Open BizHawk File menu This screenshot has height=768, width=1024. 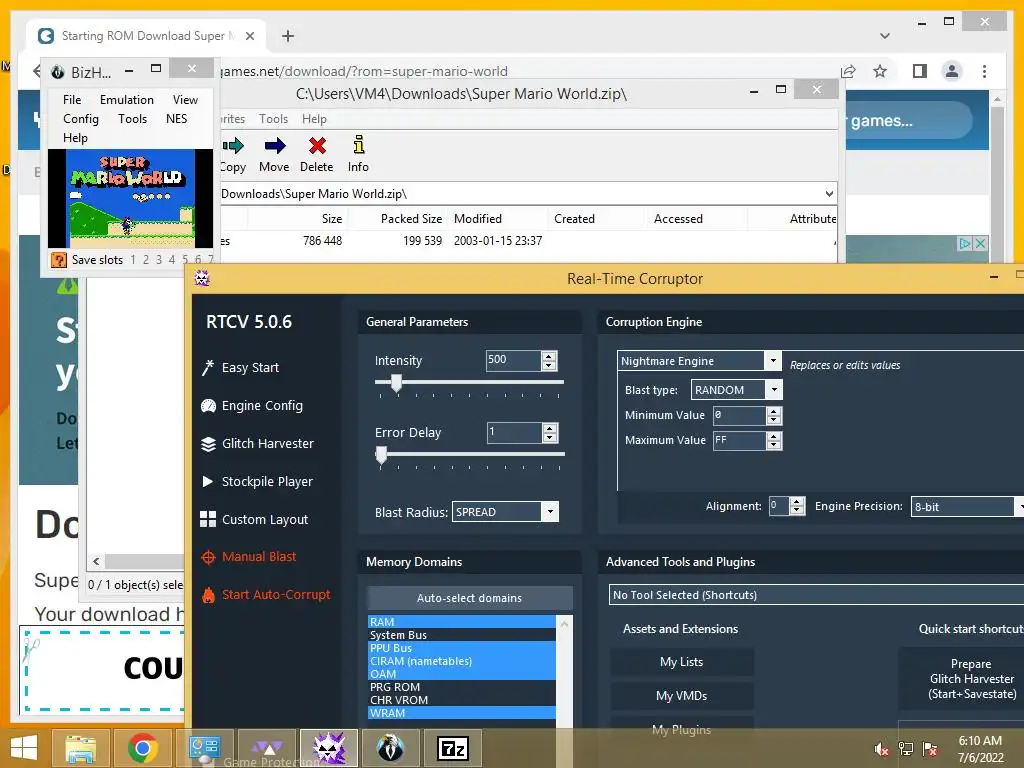(72, 100)
